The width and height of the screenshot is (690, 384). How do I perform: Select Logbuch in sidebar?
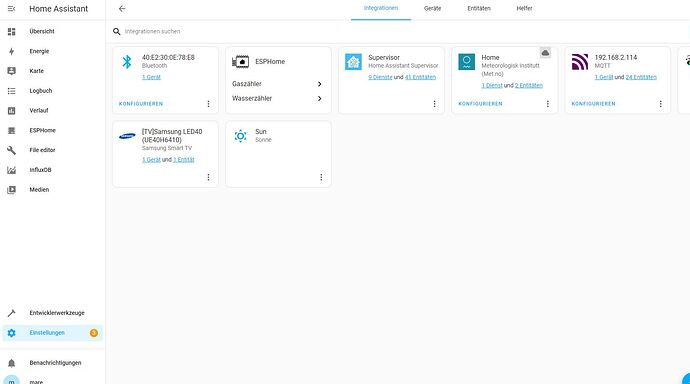click(52, 91)
